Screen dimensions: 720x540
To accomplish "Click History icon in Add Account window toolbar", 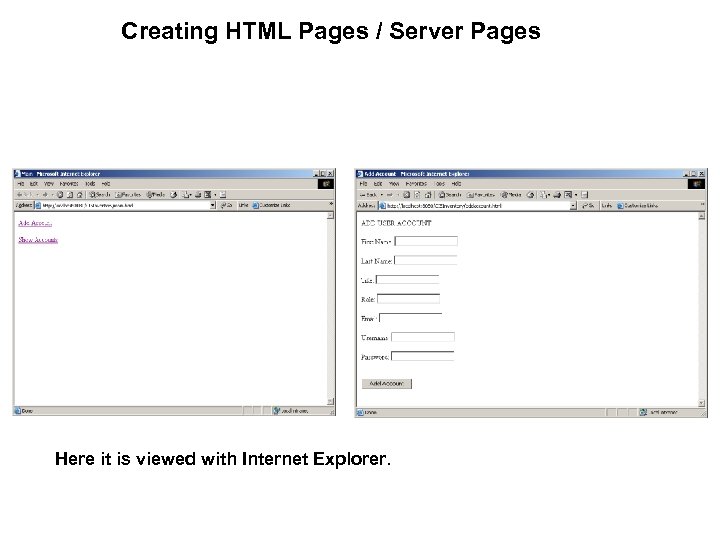I will click(x=530, y=195).
